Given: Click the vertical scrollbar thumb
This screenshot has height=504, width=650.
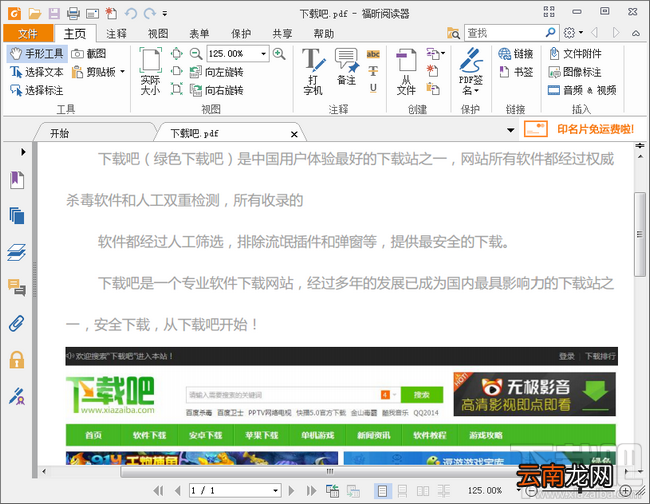Looking at the screenshot, I should (x=640, y=234).
